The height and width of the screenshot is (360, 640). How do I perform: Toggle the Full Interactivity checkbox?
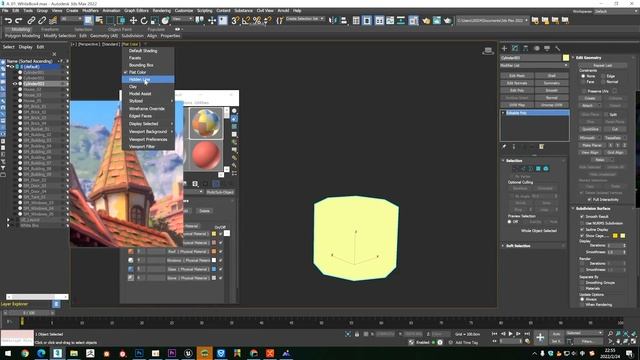pos(589,200)
